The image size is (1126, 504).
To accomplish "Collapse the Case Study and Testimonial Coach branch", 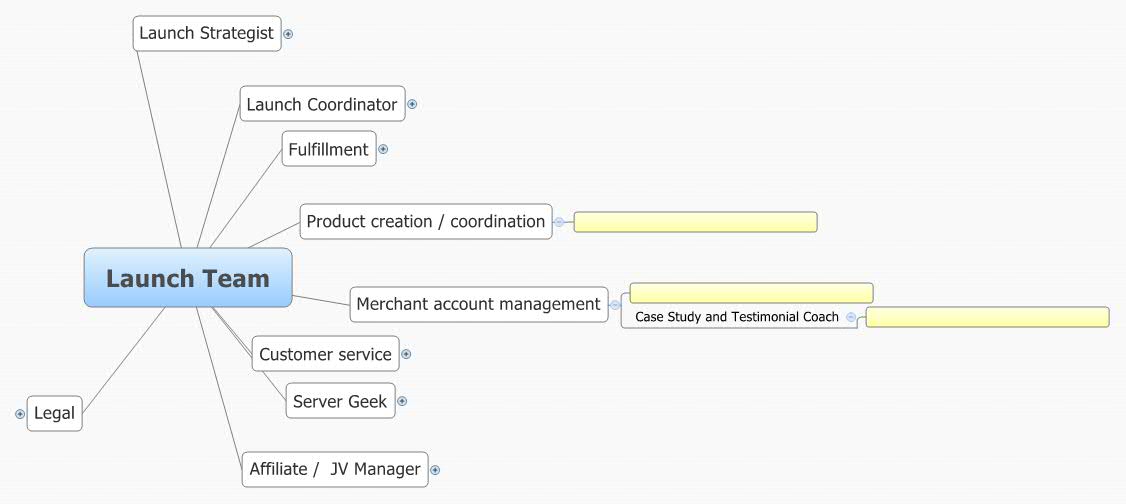I will (851, 318).
